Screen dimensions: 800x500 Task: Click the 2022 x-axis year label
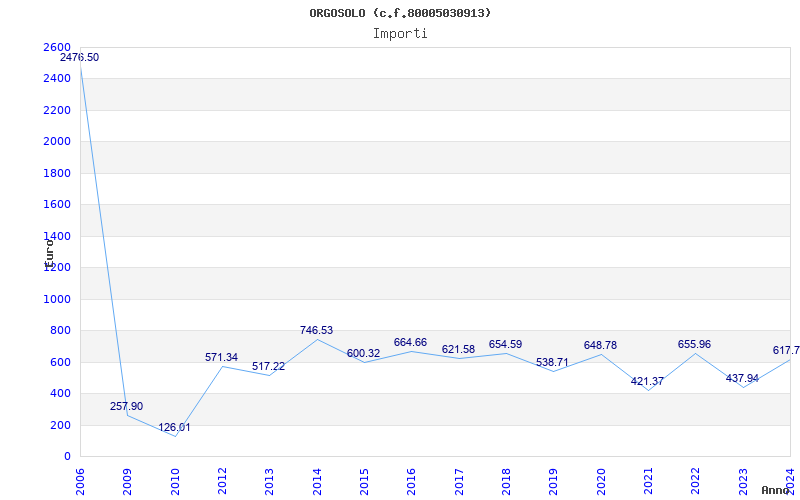[x=695, y=482]
